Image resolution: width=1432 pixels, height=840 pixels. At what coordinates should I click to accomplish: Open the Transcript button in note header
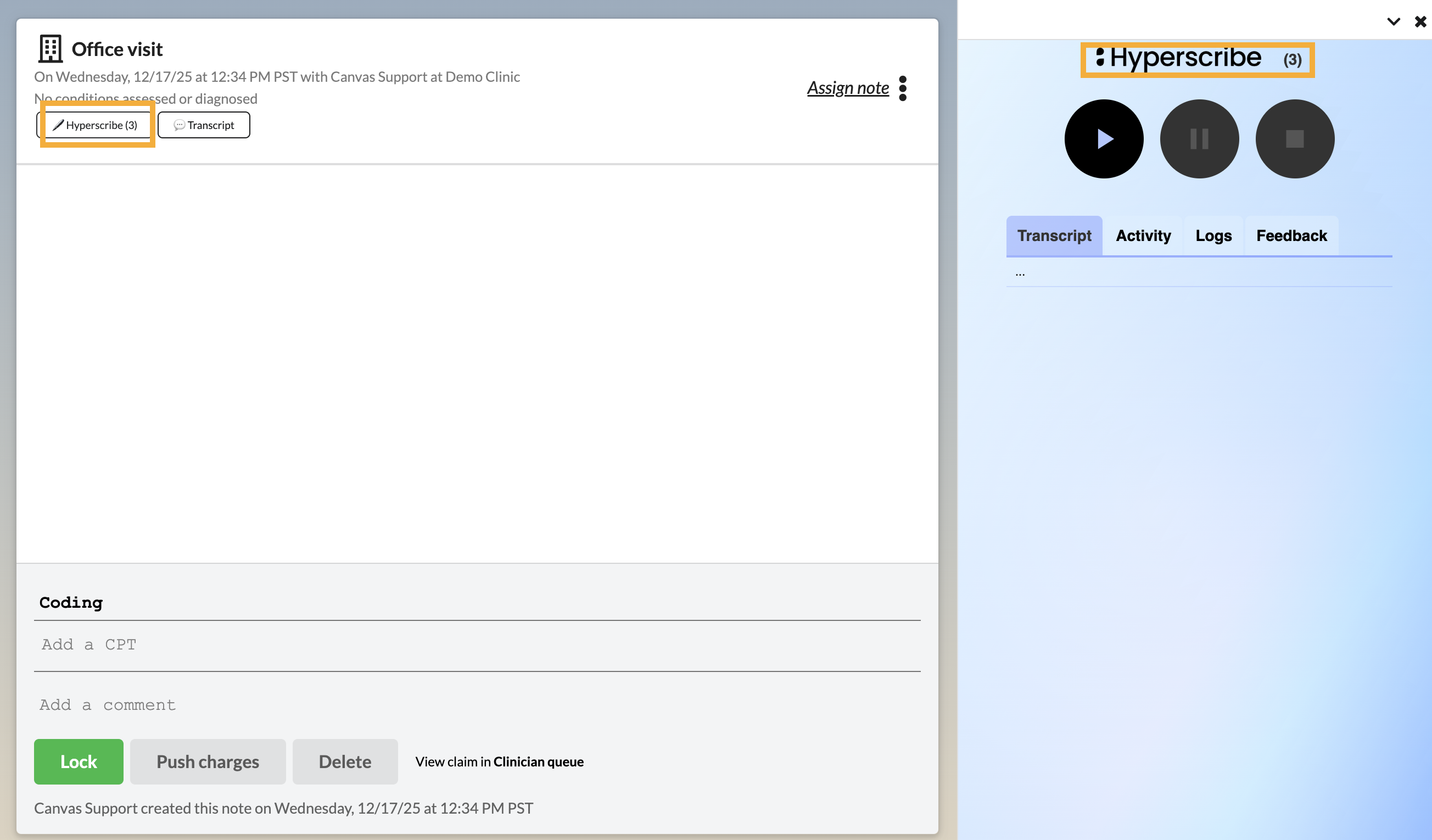204,125
